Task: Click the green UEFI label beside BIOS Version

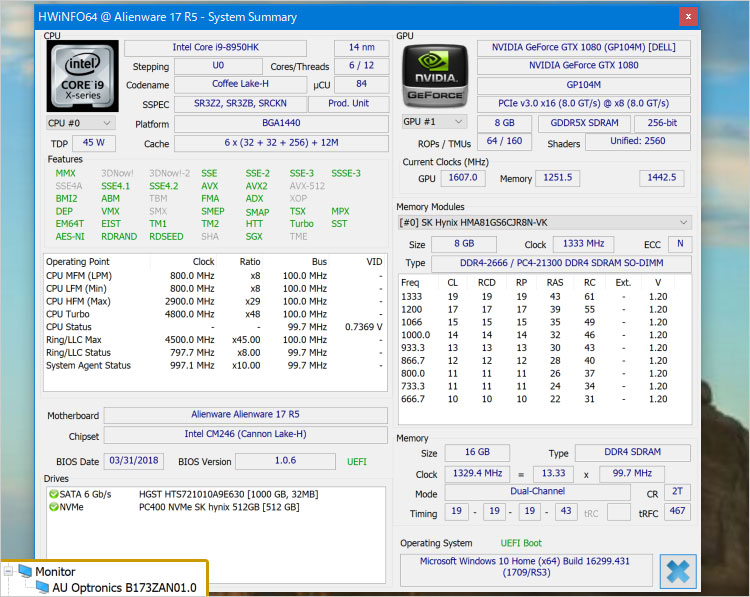Action: pyautogui.click(x=357, y=462)
